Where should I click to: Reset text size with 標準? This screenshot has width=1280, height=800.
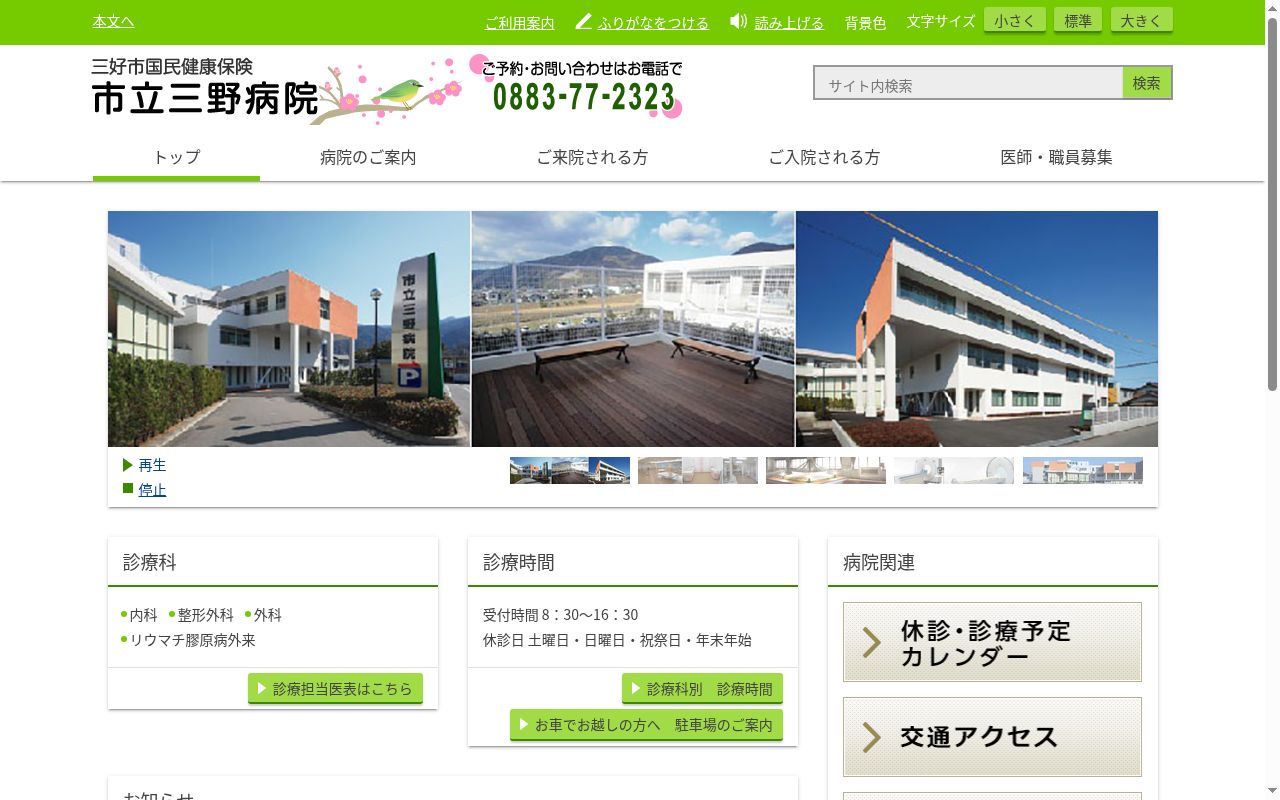(1078, 20)
